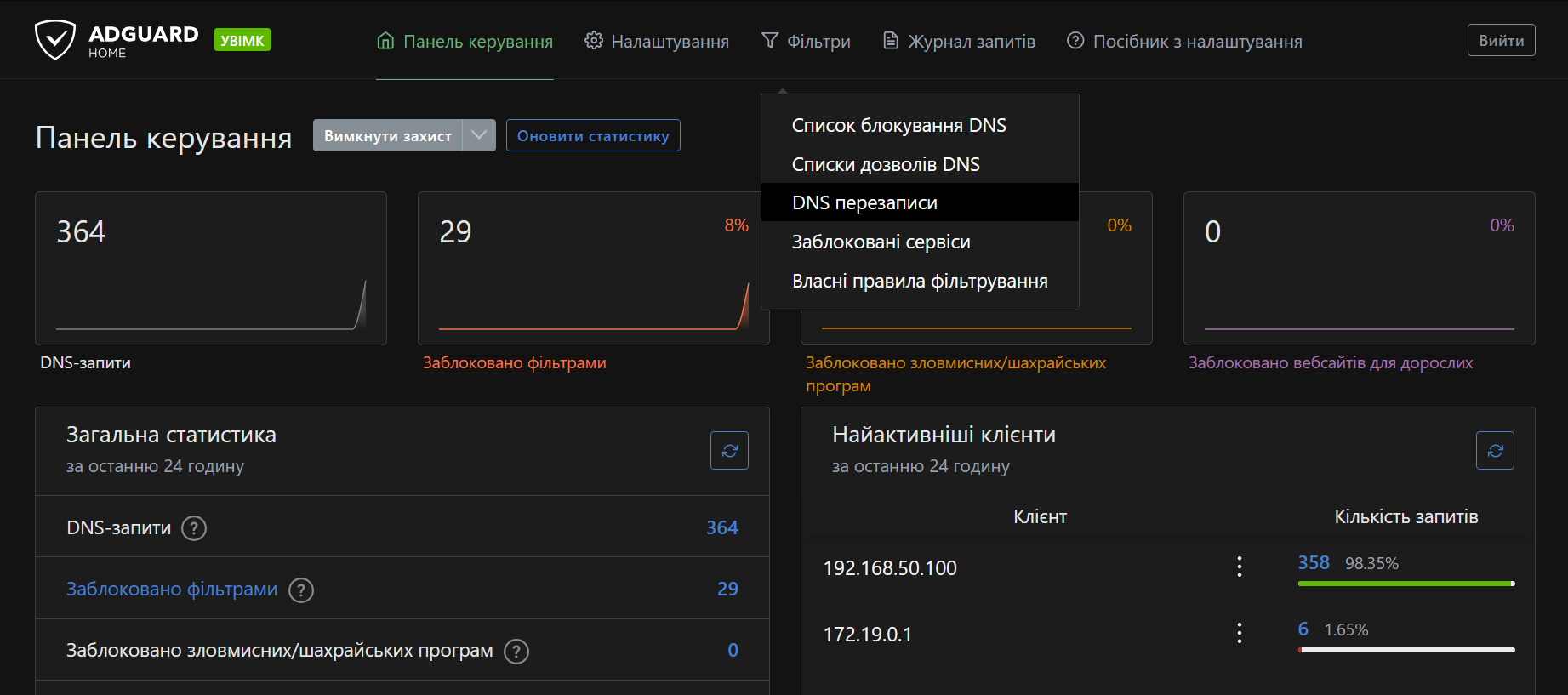The height and width of the screenshot is (695, 1568).
Task: Click the settings gear icon in navigation
Action: [594, 41]
